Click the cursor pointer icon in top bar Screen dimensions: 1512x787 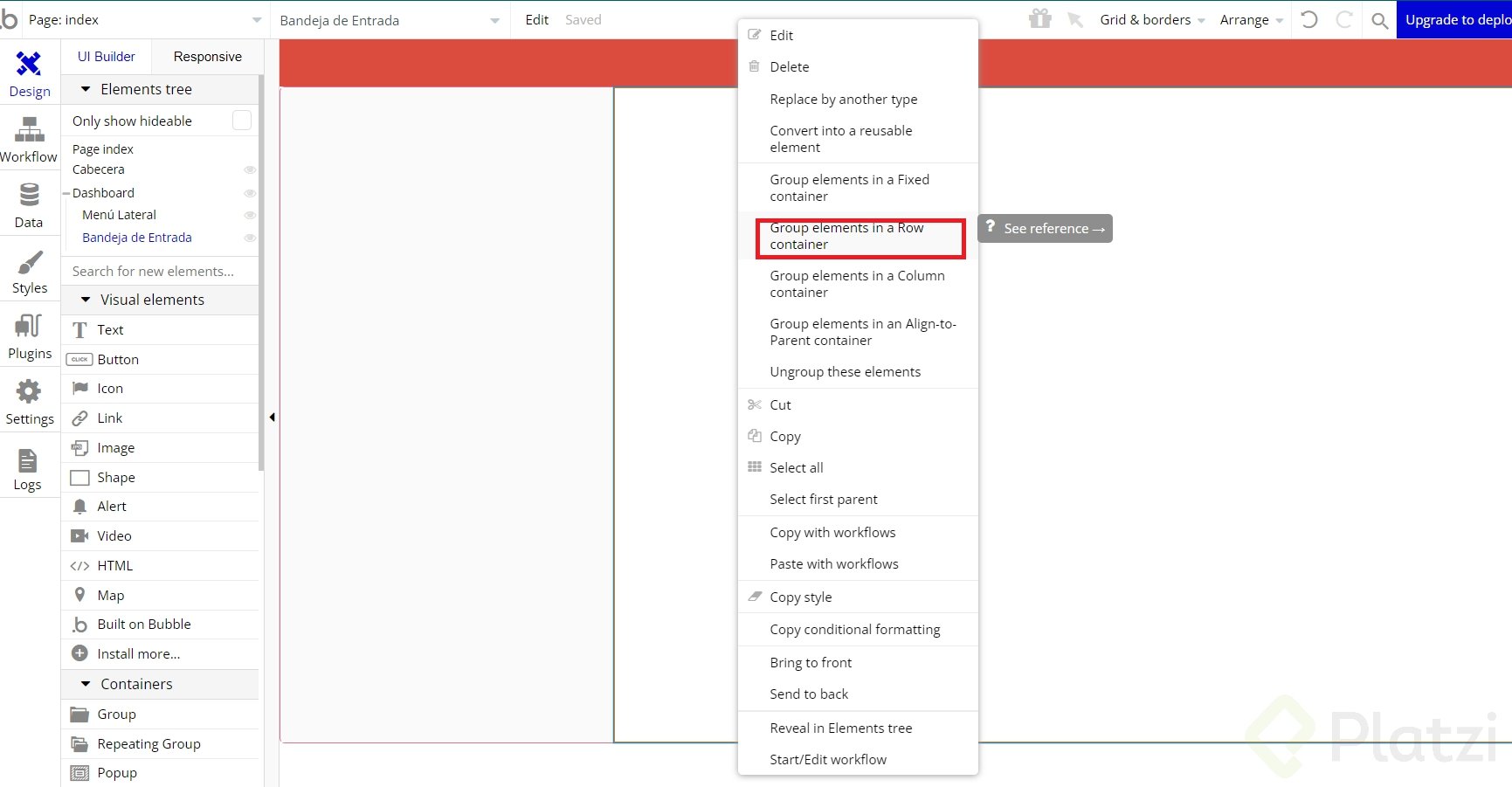1075,19
